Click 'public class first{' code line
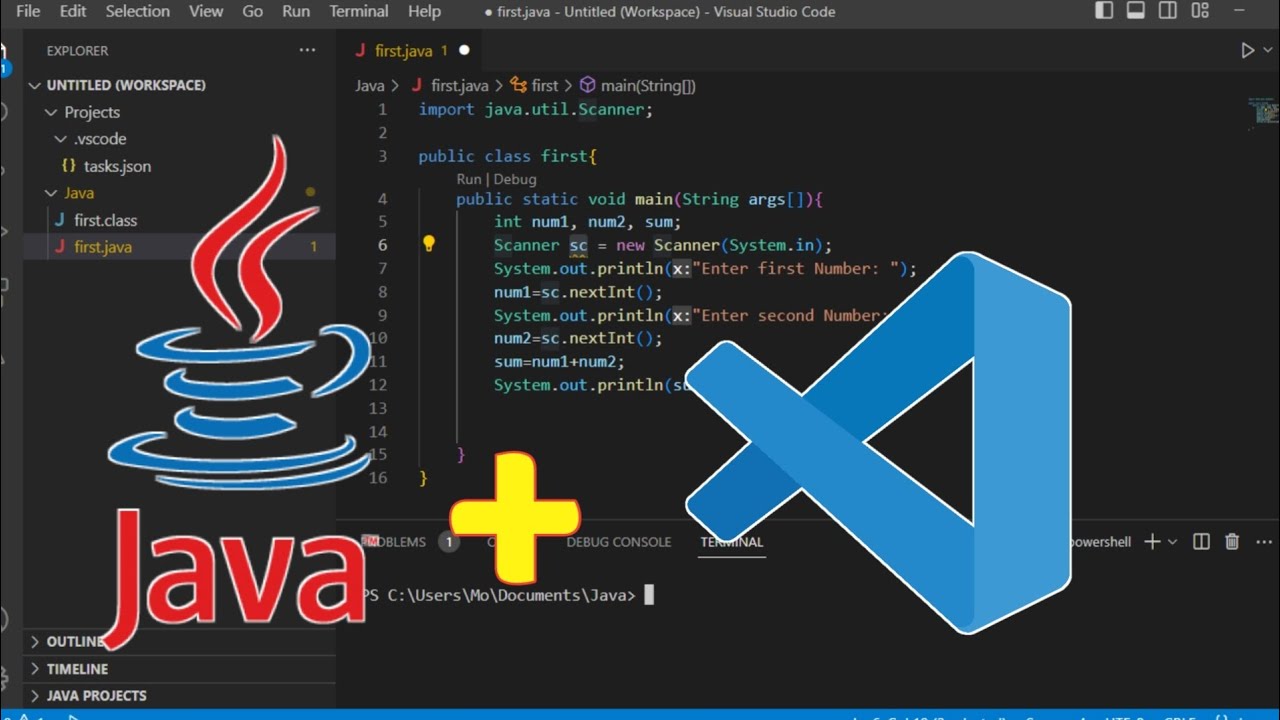Viewport: 1280px width, 720px height. [x=507, y=156]
